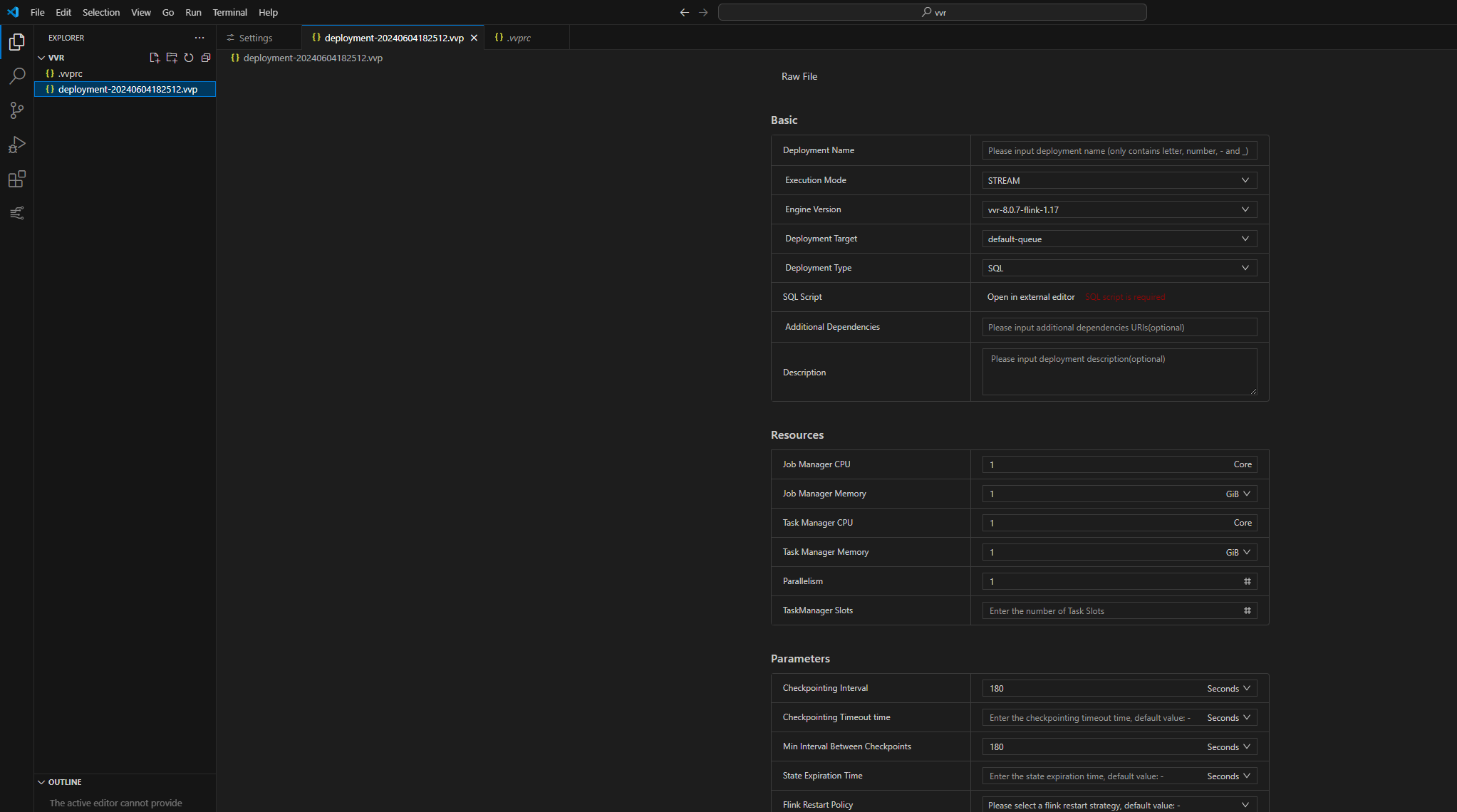Click Job Manager Memory value field

[x=1101, y=494]
